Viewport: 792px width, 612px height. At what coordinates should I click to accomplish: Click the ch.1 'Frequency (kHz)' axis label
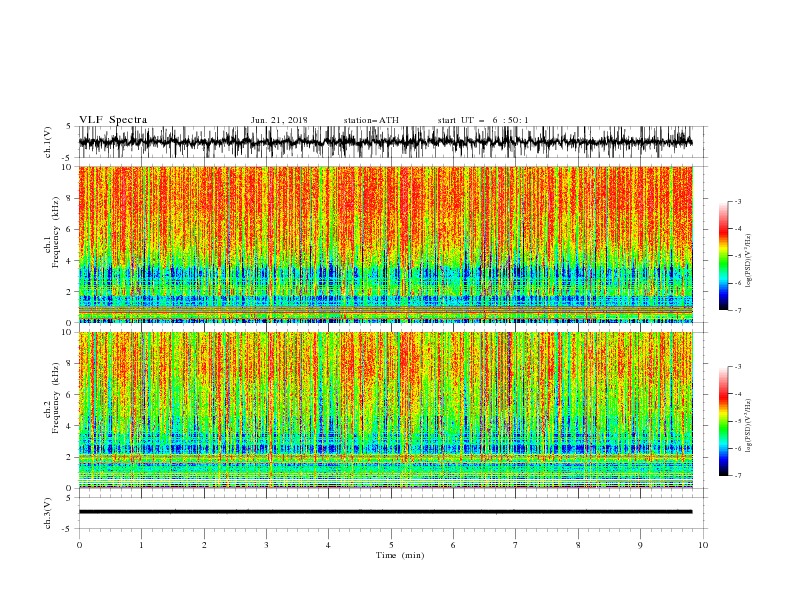[56, 232]
